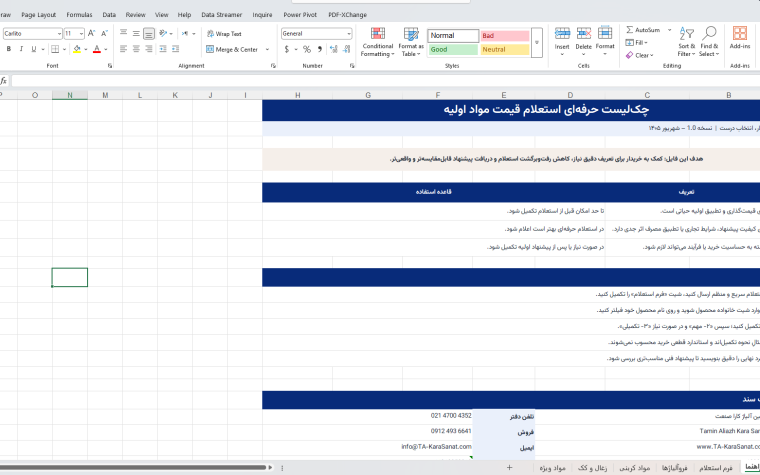Expand the font color arrow
The width and height of the screenshot is (760, 475).
[x=106, y=49]
